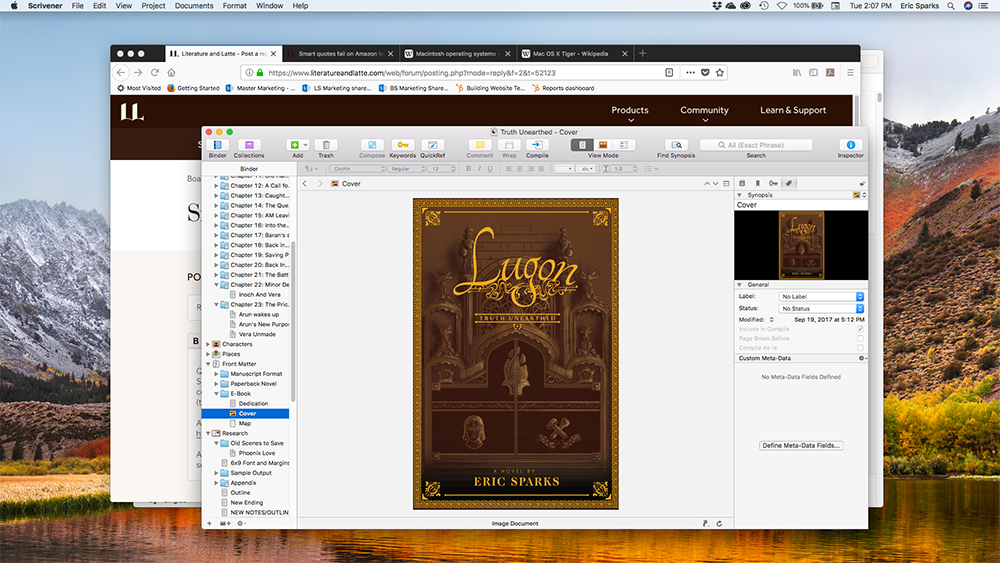Switch to corkboard view mode icon
Screen dimensions: 1000x563
point(603,145)
